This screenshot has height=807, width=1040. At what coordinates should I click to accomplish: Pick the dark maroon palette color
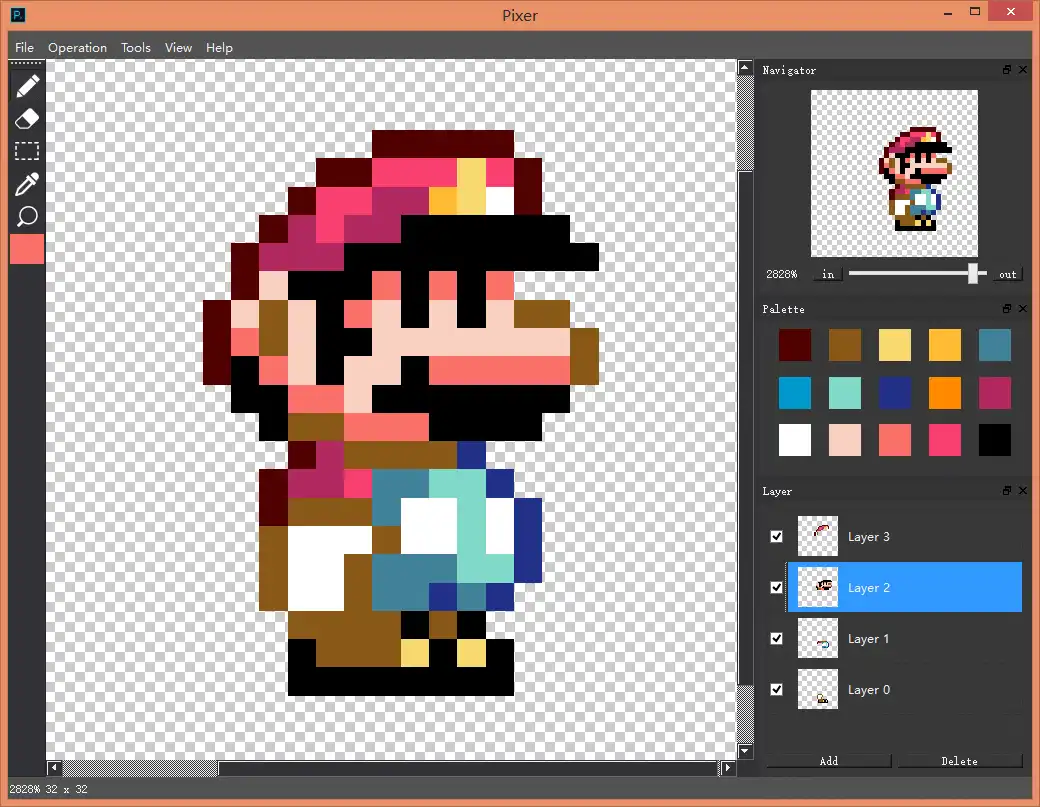click(795, 345)
